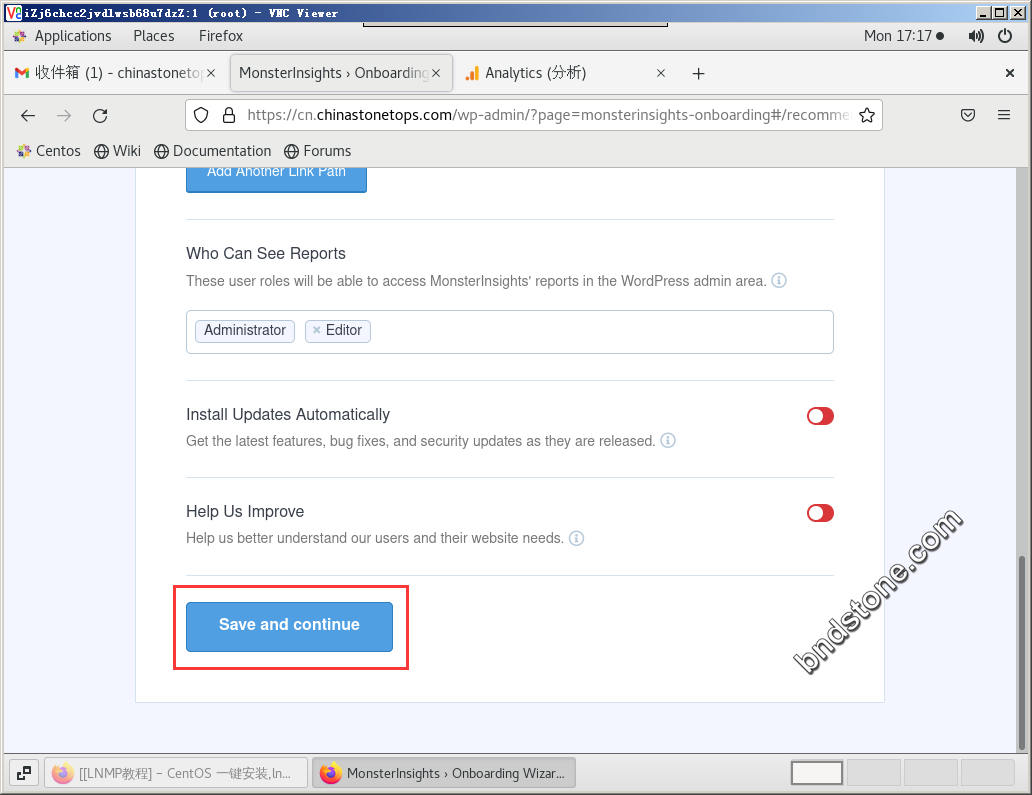This screenshot has height=795, width=1032.
Task: Click the info icon beside Who Can See Reports description
Action: point(779,280)
